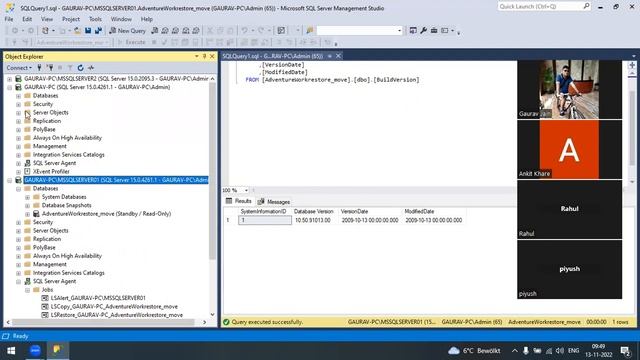Expand Database Snapshots folder
The image size is (640, 360).
[x=27, y=205]
